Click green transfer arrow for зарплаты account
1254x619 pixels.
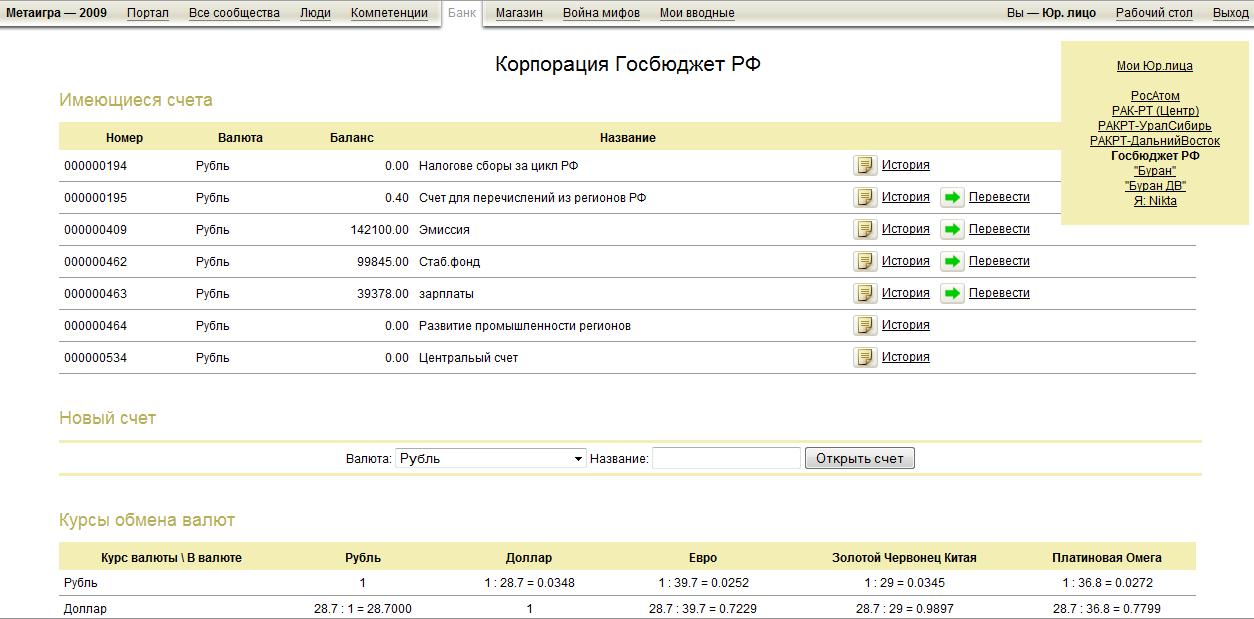[x=952, y=293]
